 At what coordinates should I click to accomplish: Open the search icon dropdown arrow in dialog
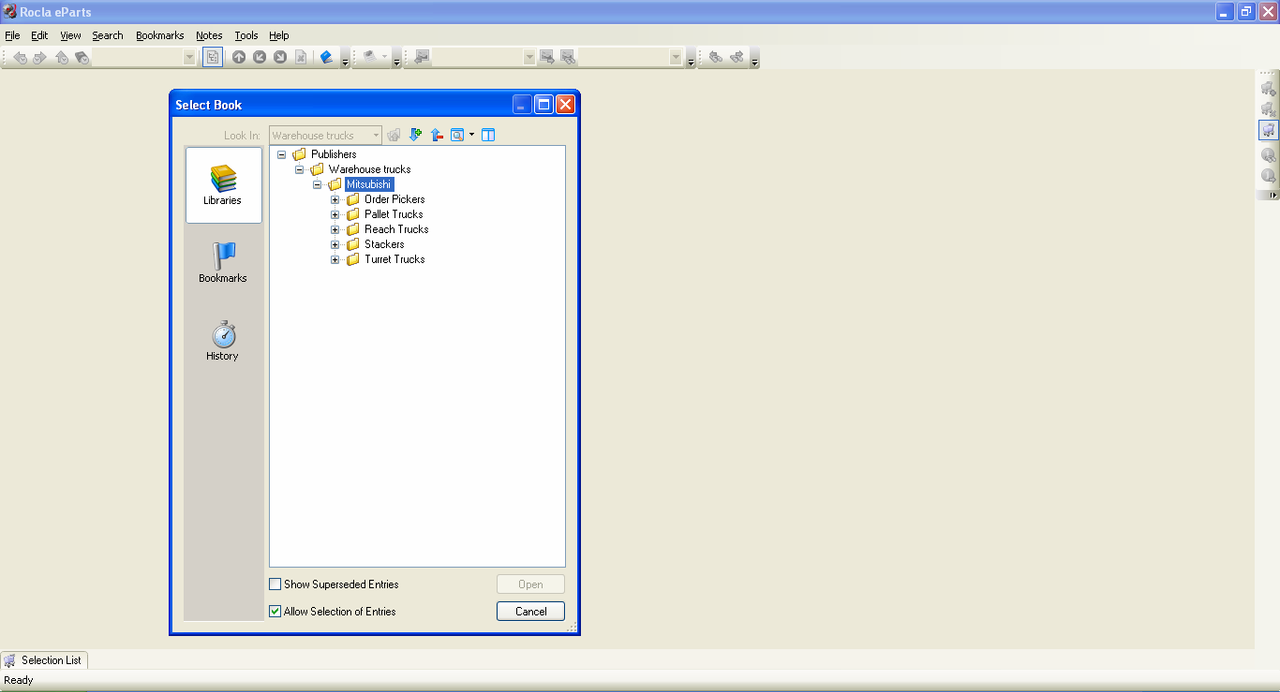(x=472, y=135)
